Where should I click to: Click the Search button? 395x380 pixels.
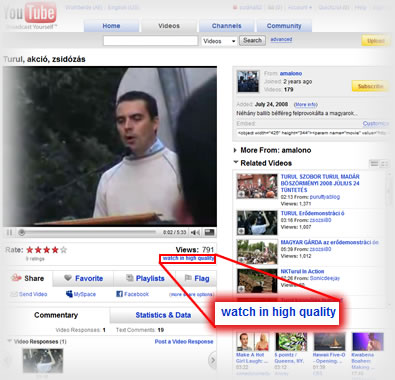(252, 41)
